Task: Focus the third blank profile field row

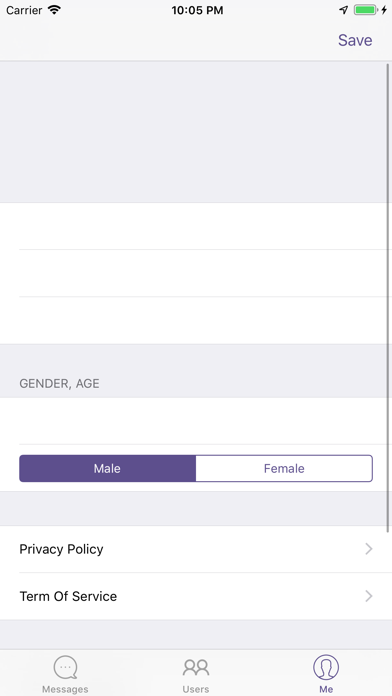Action: 196,320
